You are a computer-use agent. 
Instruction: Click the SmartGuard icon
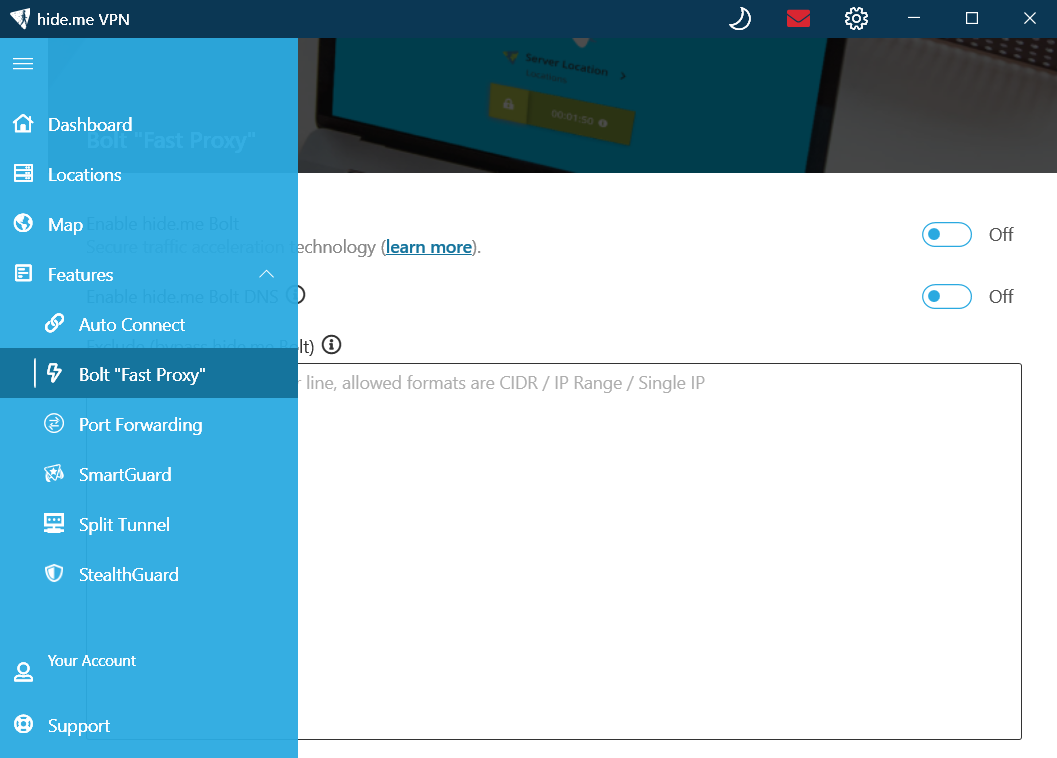click(54, 473)
